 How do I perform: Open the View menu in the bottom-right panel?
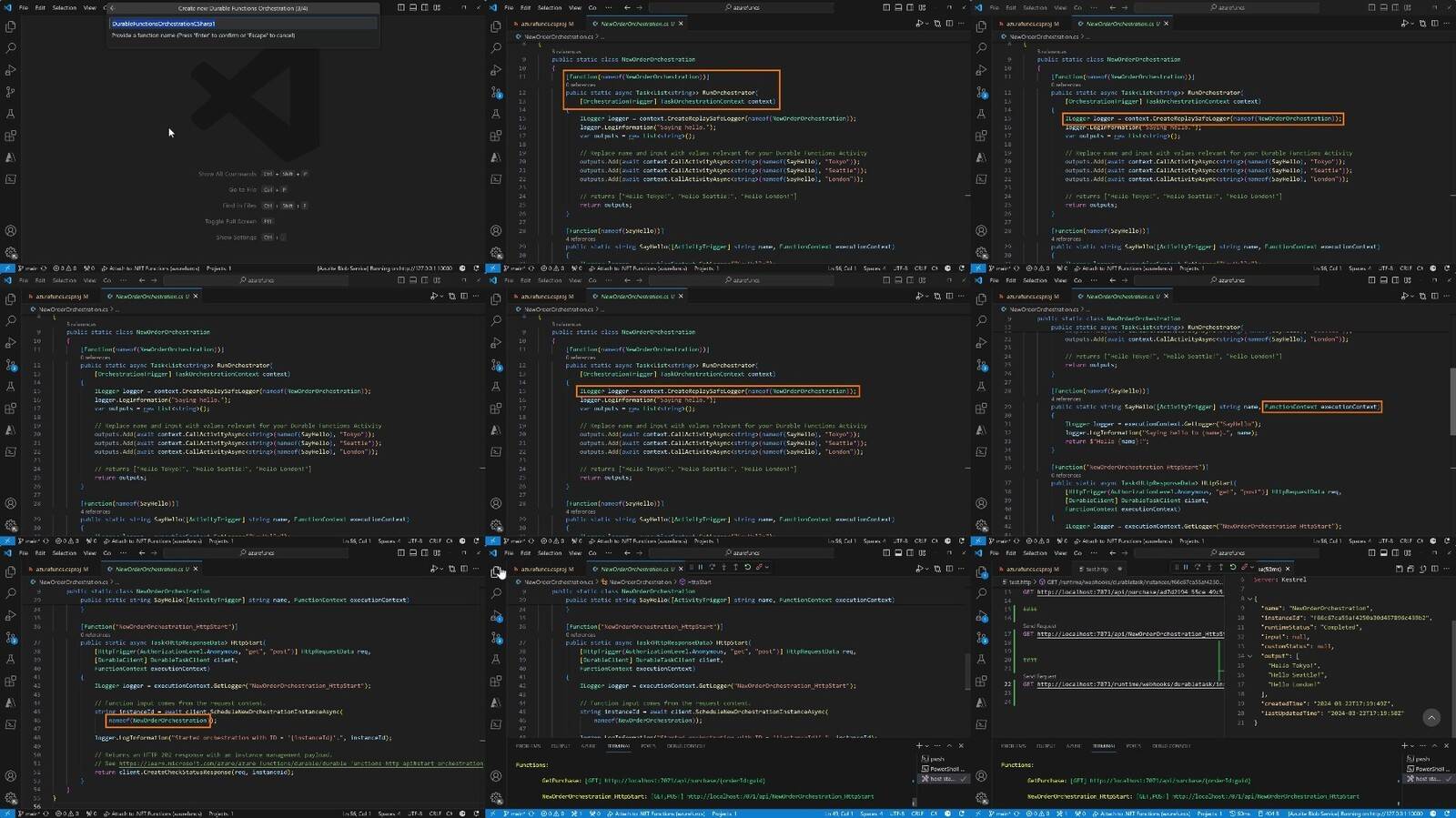[x=1060, y=552]
